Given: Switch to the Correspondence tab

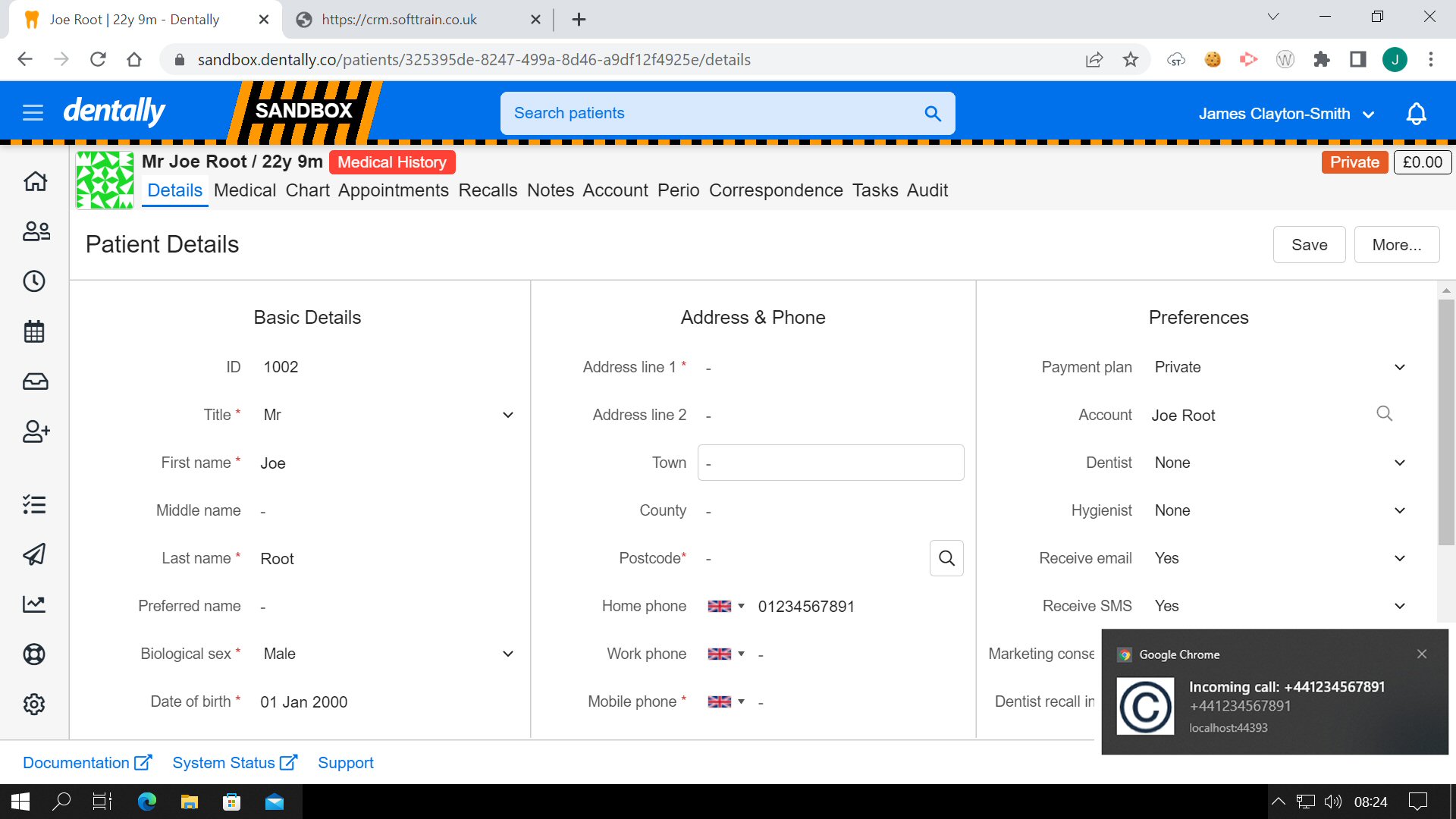Looking at the screenshot, I should 776,190.
